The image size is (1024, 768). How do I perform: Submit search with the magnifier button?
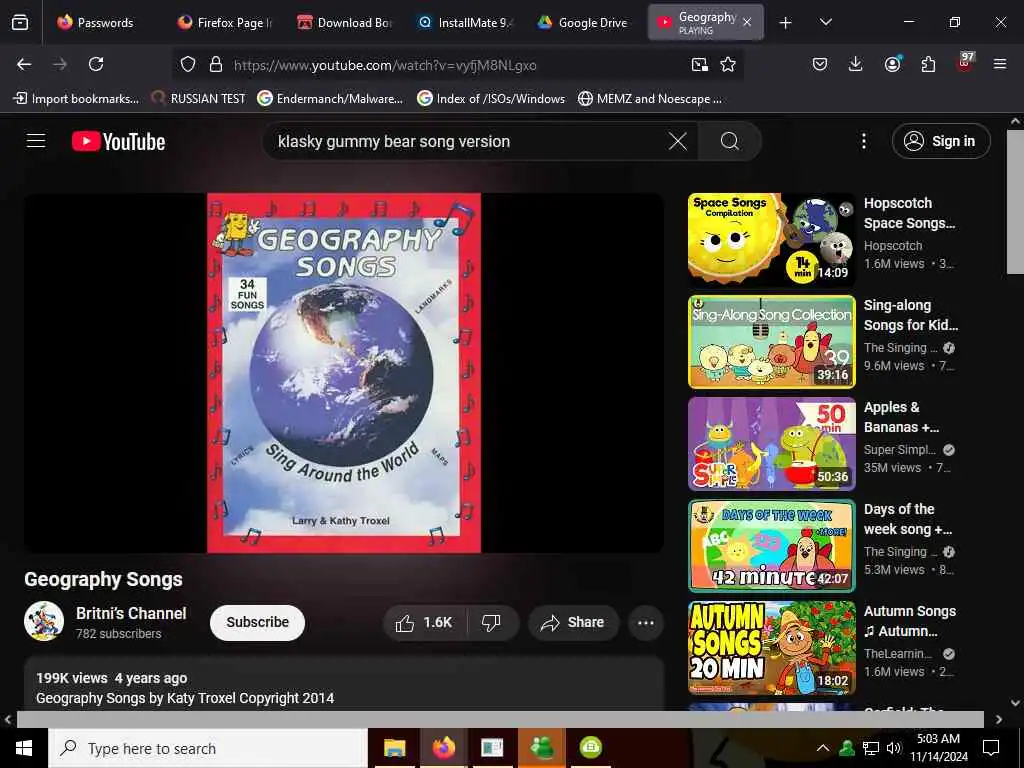730,141
